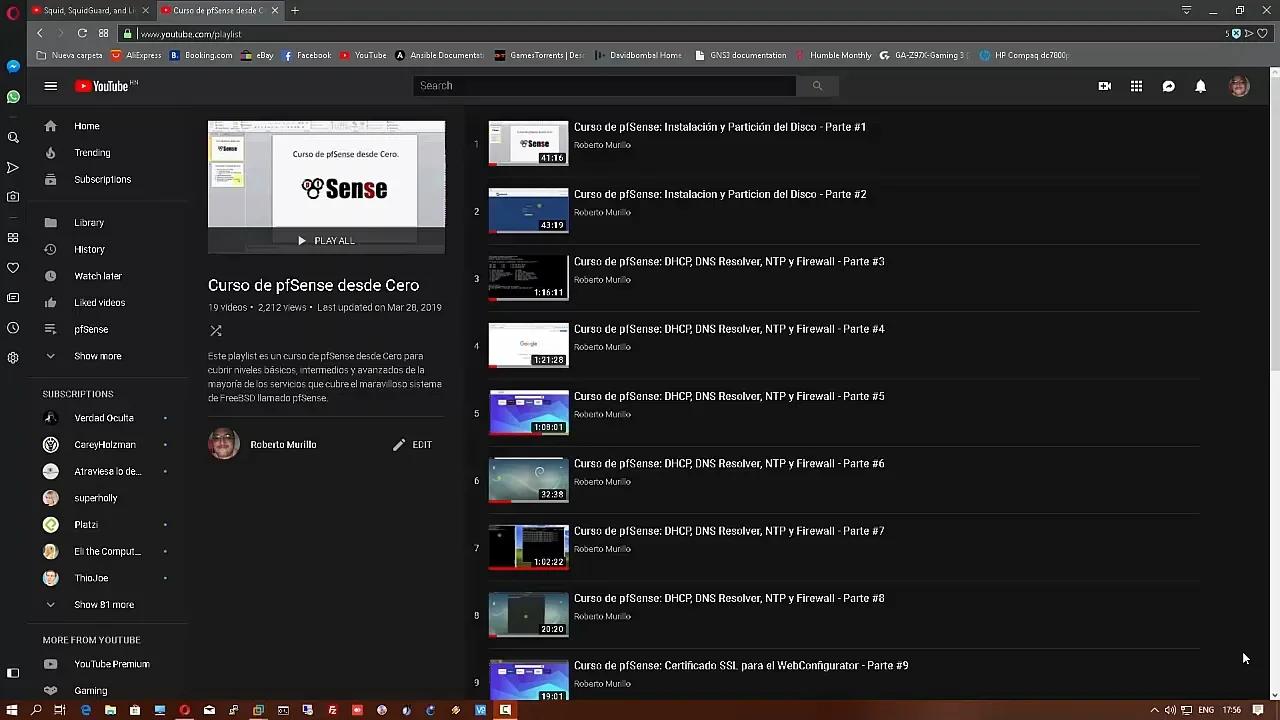This screenshot has height=720, width=1280.
Task: Open the History sidebar item
Action: tap(89, 249)
